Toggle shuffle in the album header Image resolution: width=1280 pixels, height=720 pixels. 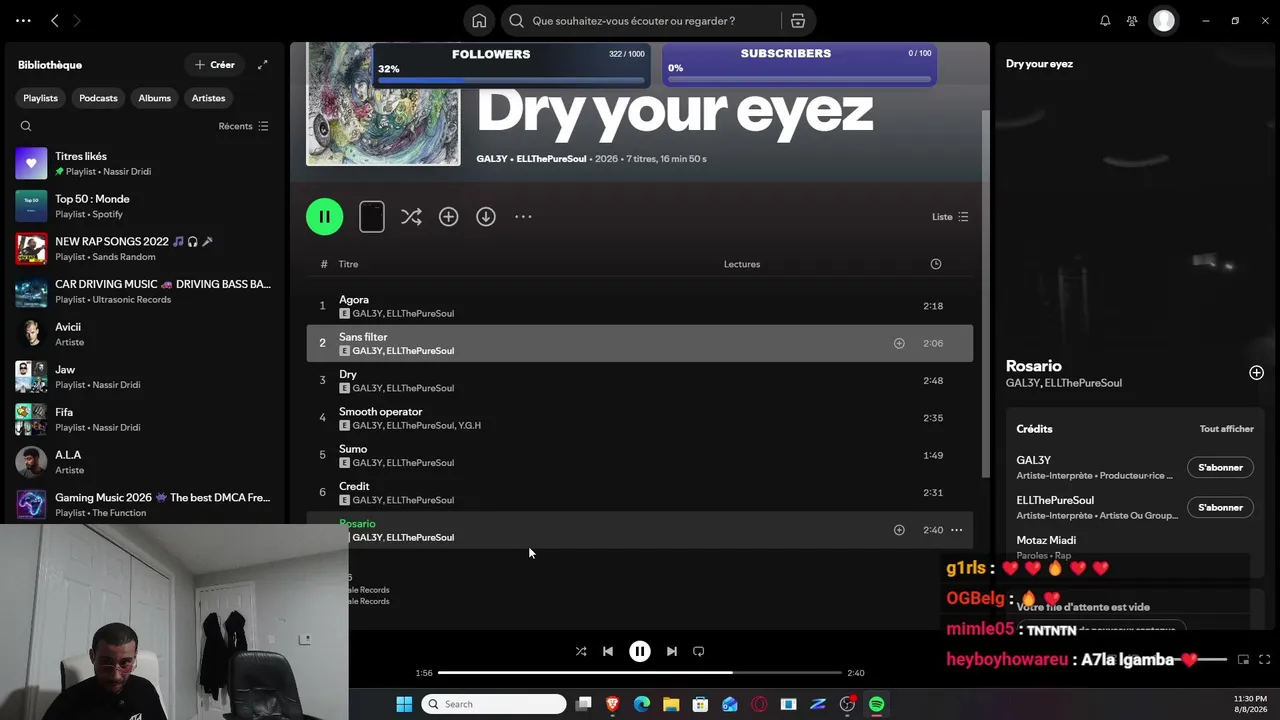pyautogui.click(x=411, y=217)
